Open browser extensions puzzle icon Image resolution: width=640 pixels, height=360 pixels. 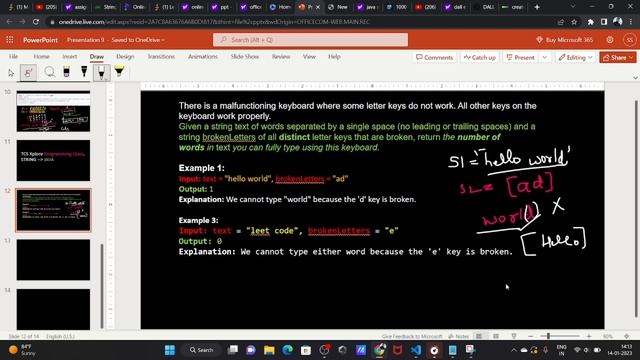pos(591,22)
